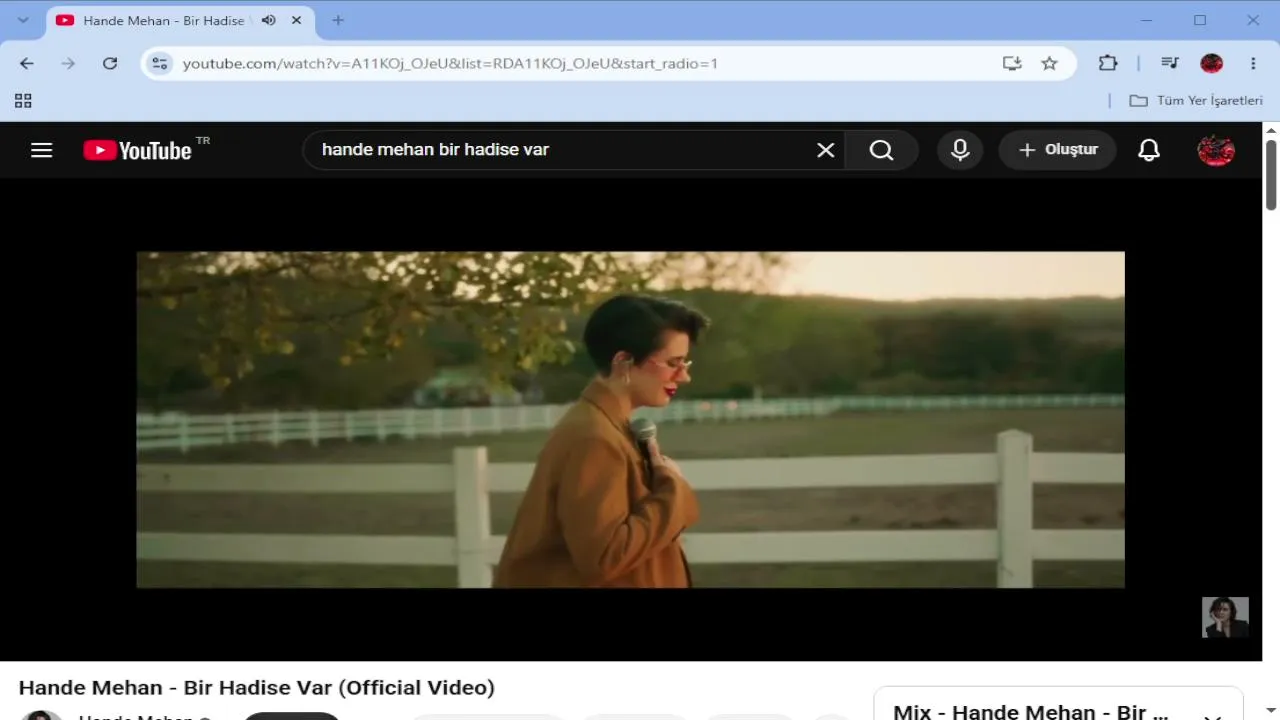Image resolution: width=1280 pixels, height=720 pixels.
Task: Run the search with the magnifier button
Action: click(881, 150)
